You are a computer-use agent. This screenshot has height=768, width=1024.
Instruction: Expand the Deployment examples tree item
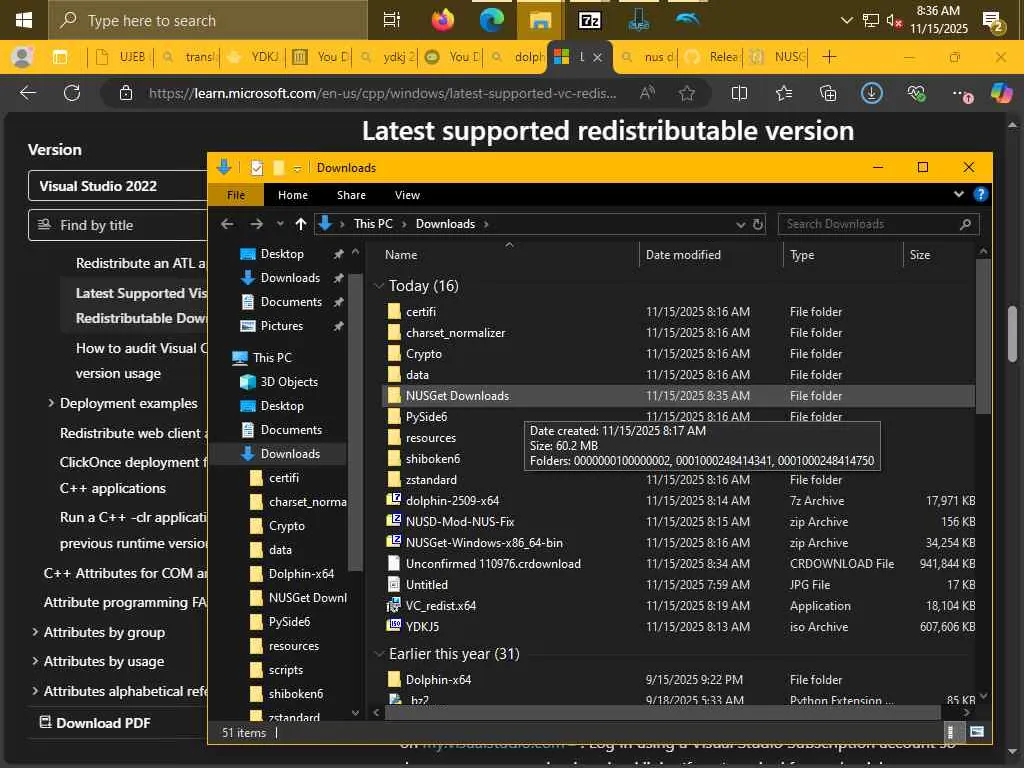51,404
